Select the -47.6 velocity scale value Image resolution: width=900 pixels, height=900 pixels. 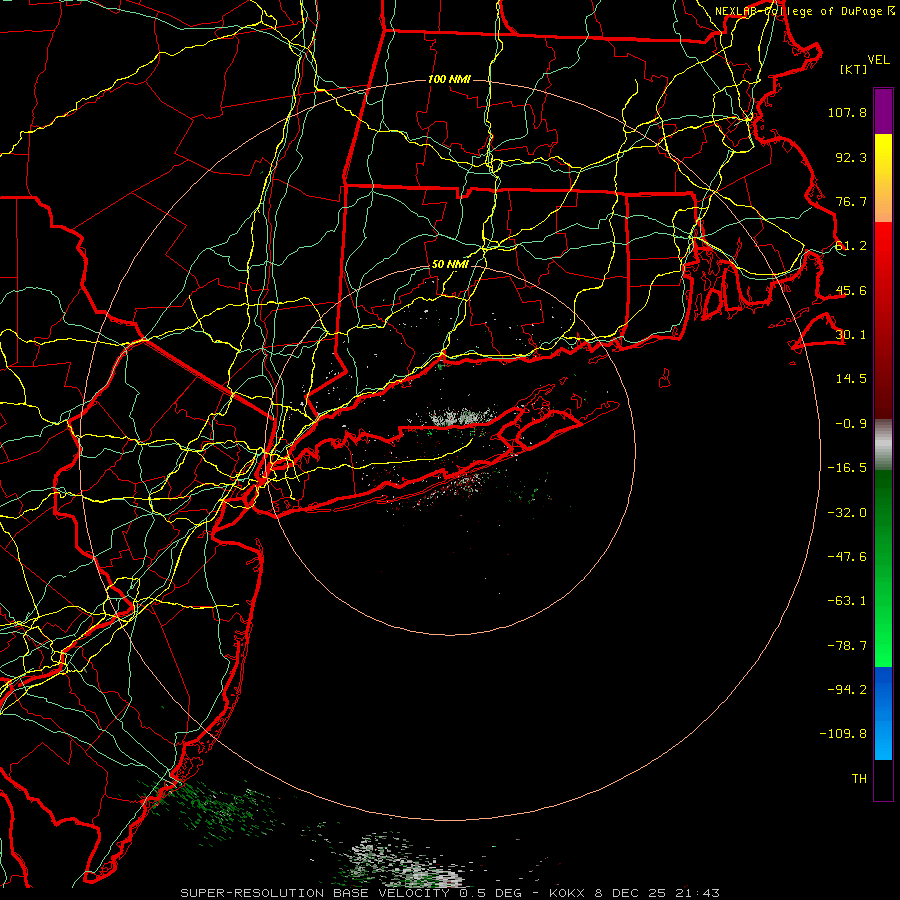point(847,557)
